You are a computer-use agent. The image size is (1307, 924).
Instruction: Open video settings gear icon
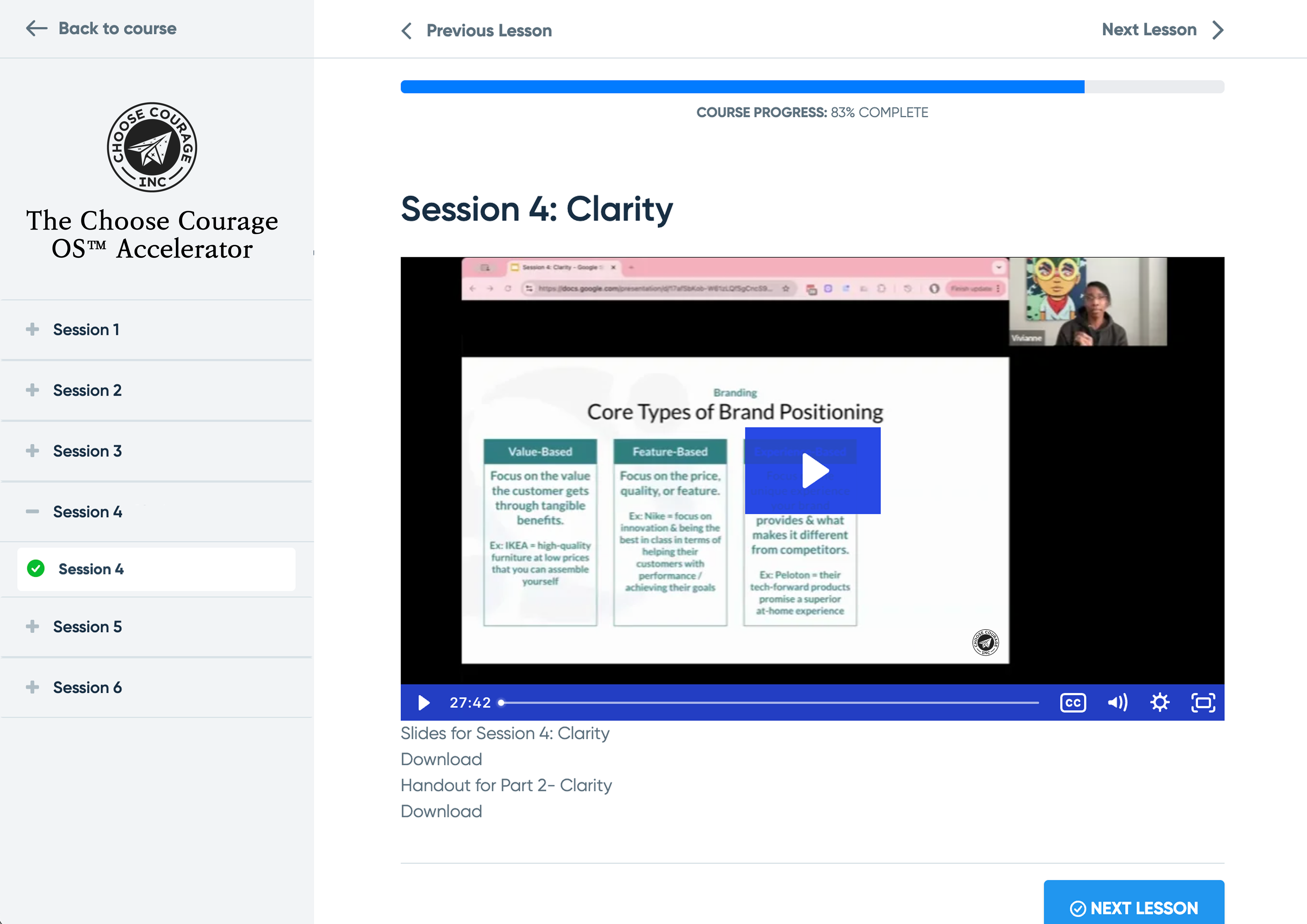click(1159, 703)
